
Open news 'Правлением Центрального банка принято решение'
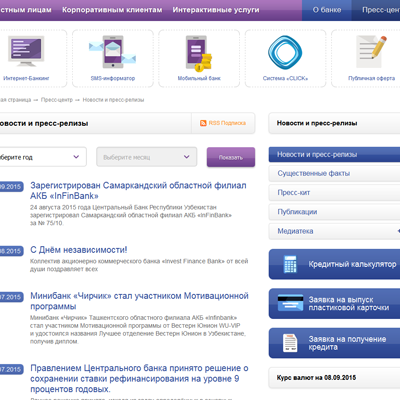[139, 378]
